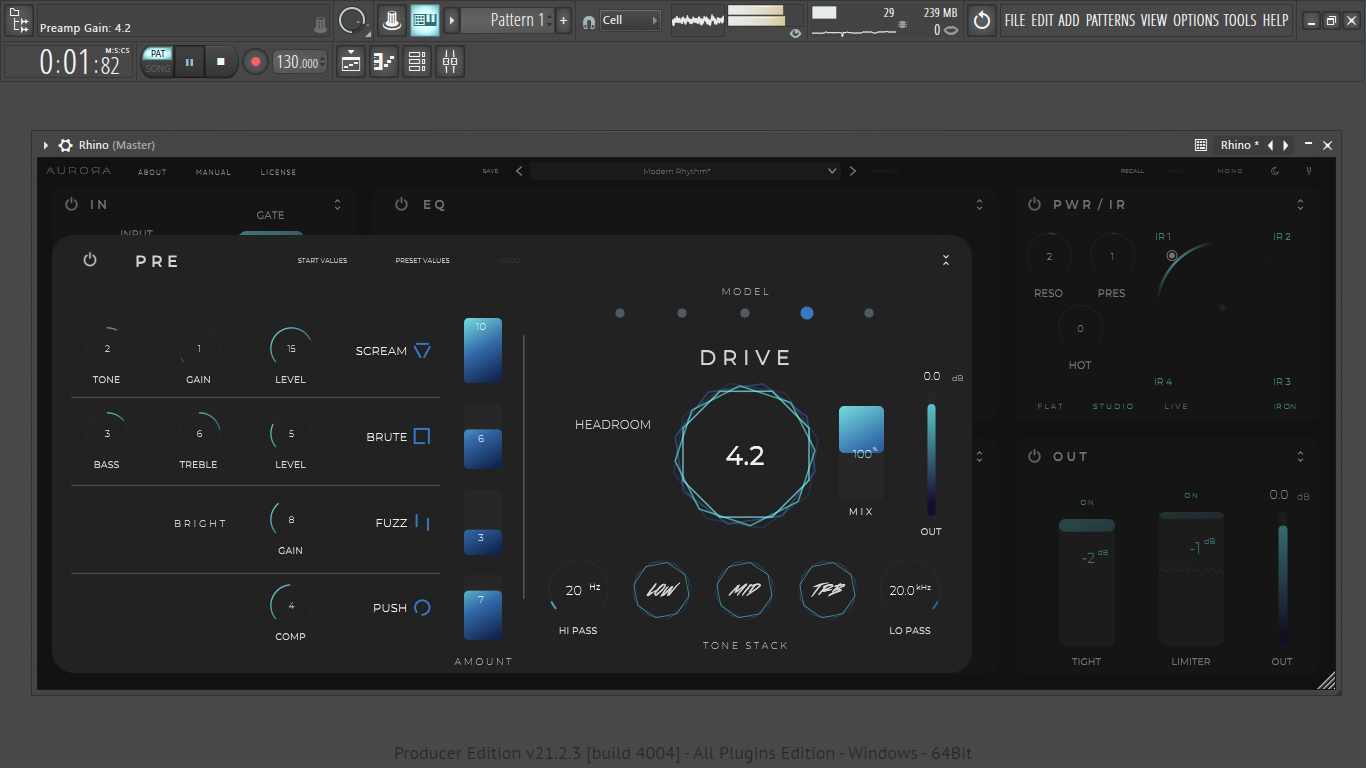Click the SCREAM amount slider showing 10
Image resolution: width=1366 pixels, height=768 pixels.
pos(482,350)
